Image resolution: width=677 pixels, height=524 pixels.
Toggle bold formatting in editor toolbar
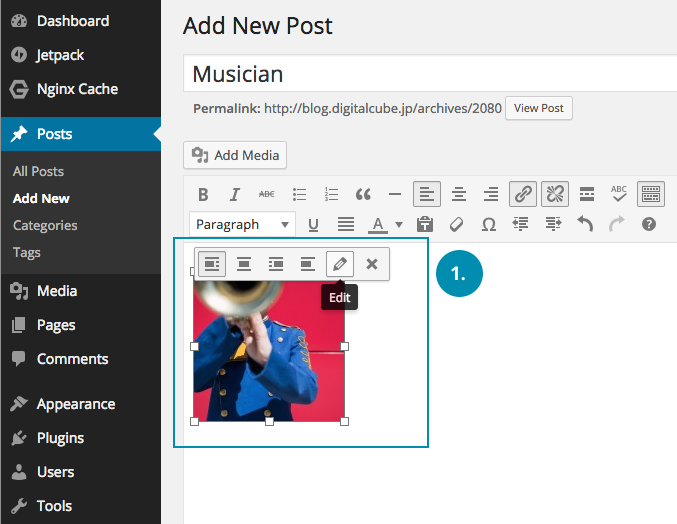(x=203, y=194)
